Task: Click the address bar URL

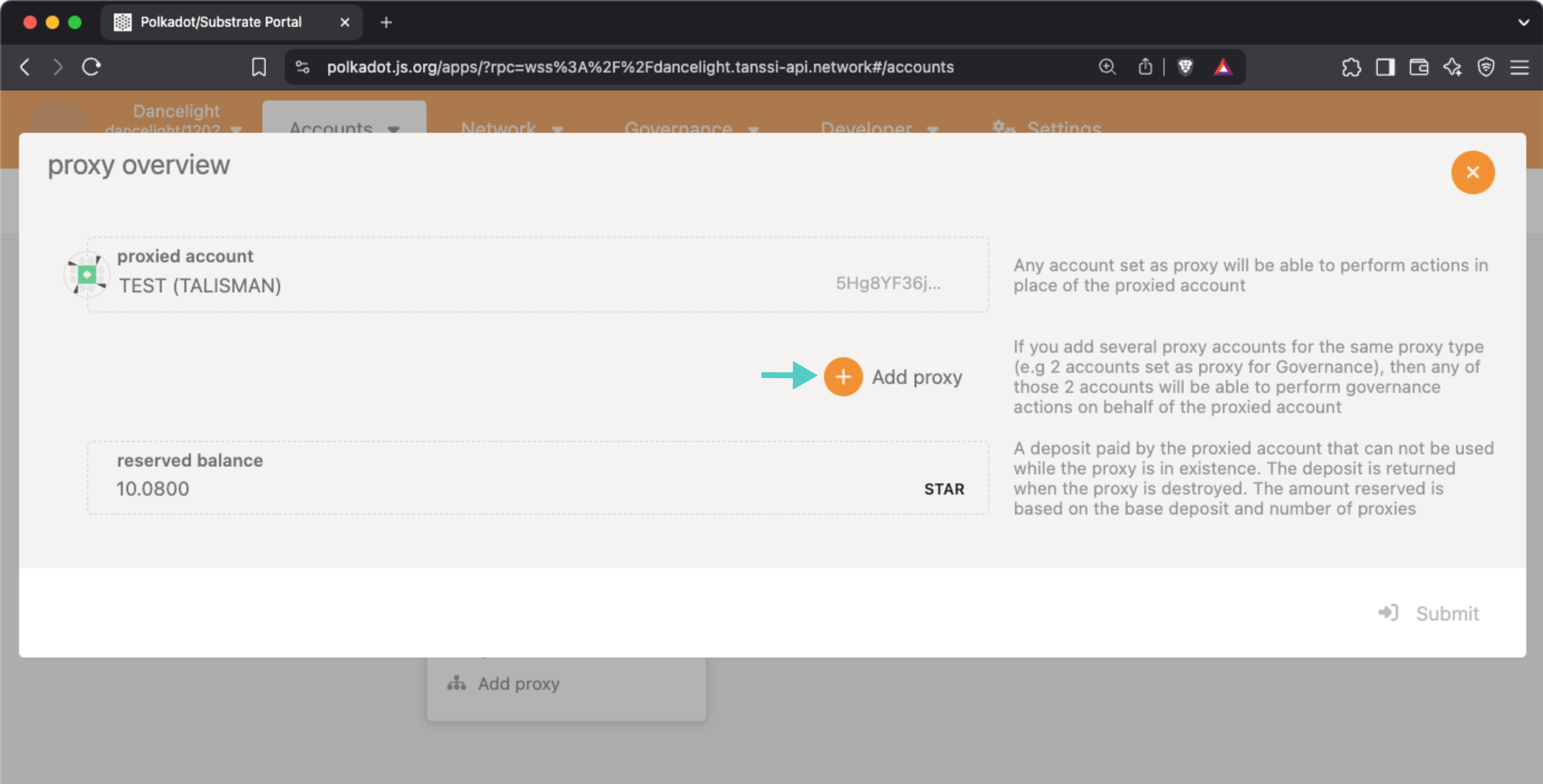Action: pyautogui.click(x=640, y=67)
